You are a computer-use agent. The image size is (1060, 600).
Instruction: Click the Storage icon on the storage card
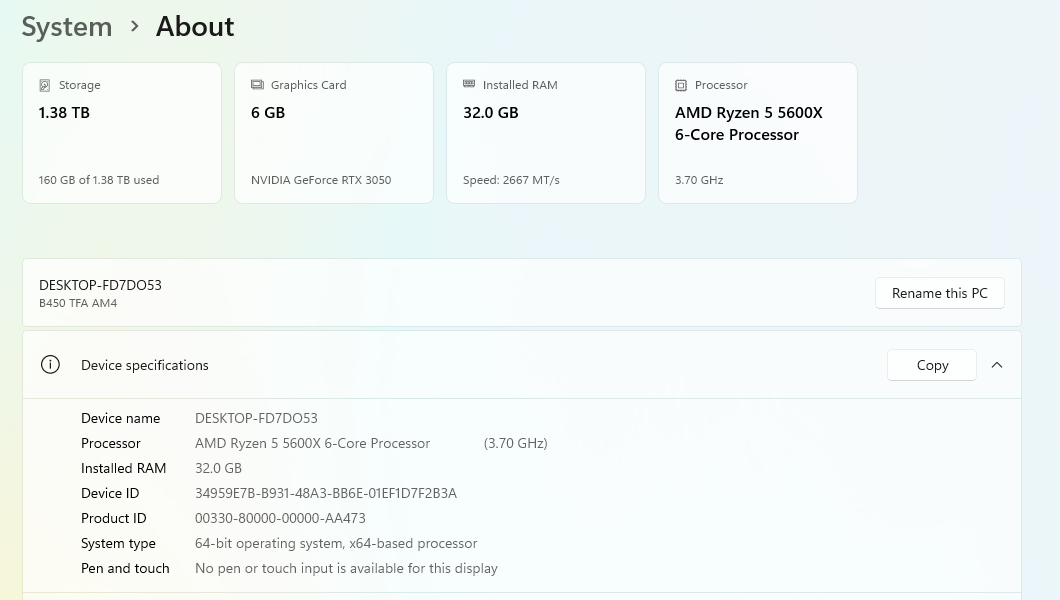45,85
